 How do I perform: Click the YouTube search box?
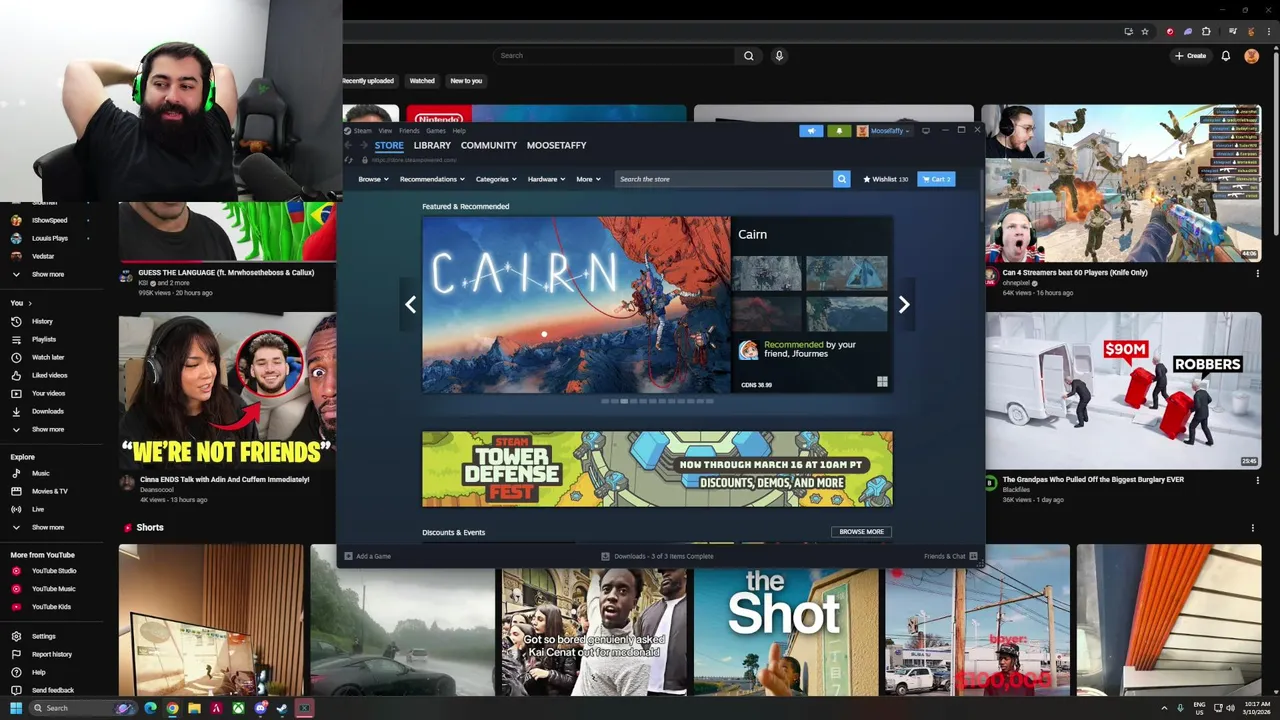pos(615,56)
